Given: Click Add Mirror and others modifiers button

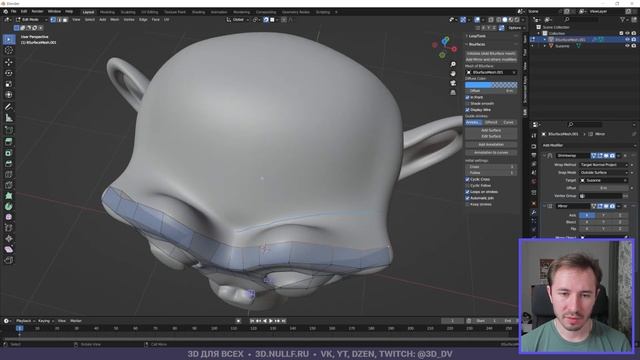Looking at the screenshot, I should coord(491,60).
